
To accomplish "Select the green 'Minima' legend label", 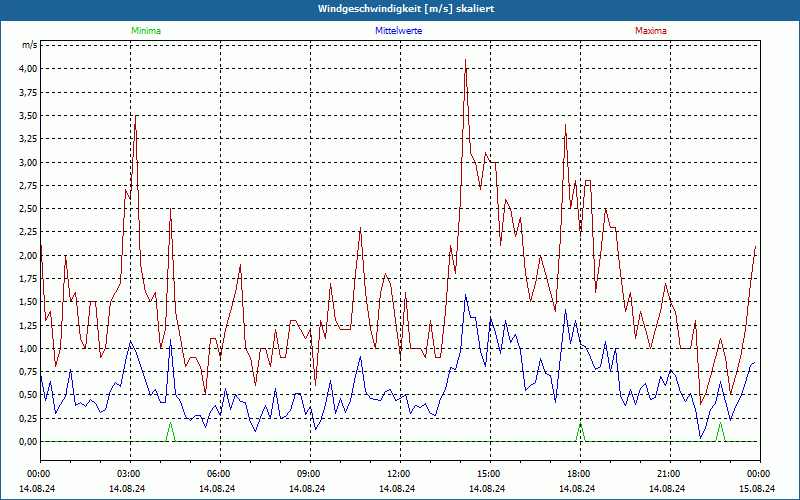I will click(x=146, y=31).
